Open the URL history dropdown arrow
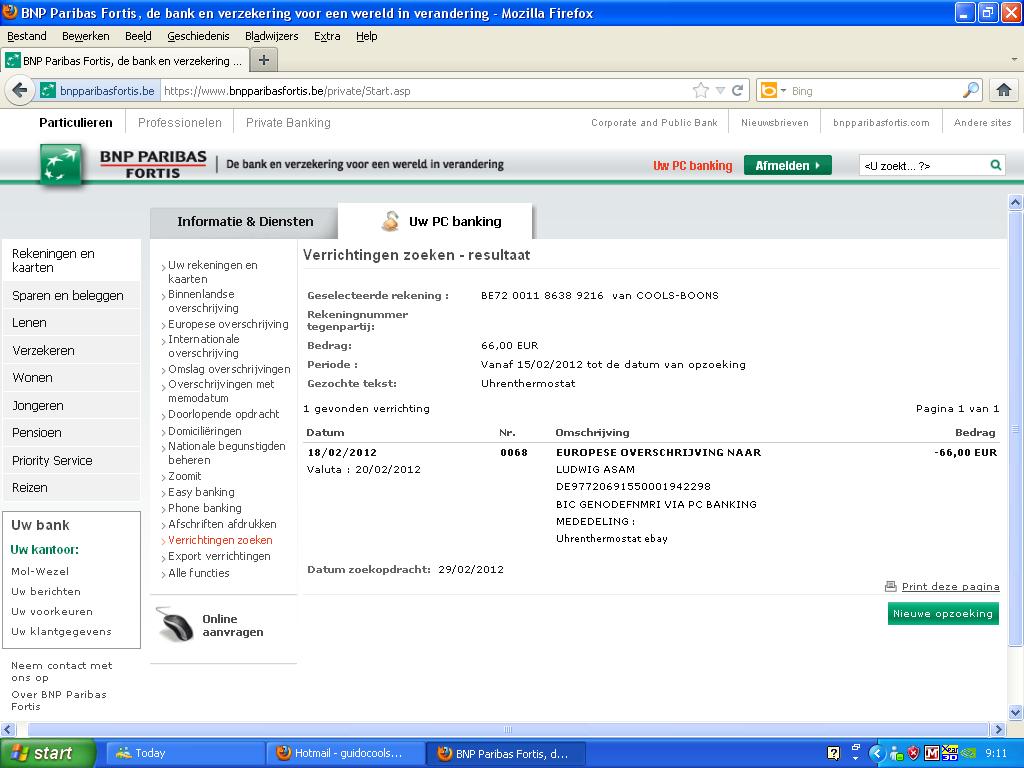This screenshot has width=1024, height=768. point(720,90)
